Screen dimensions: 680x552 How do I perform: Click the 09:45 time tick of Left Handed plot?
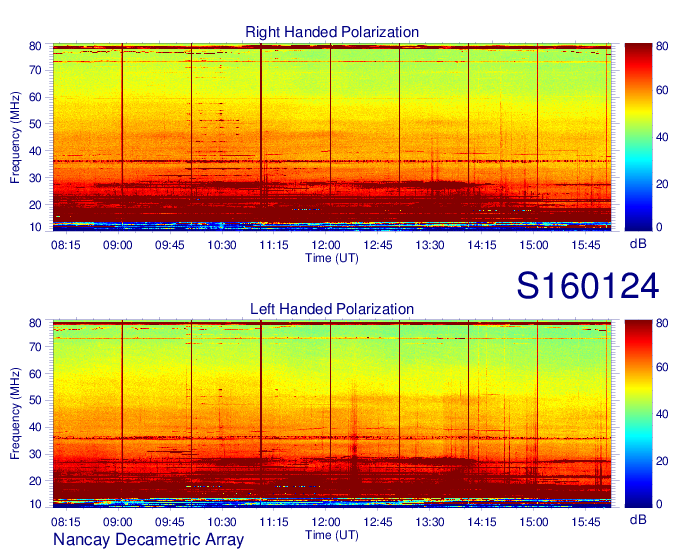click(170, 522)
